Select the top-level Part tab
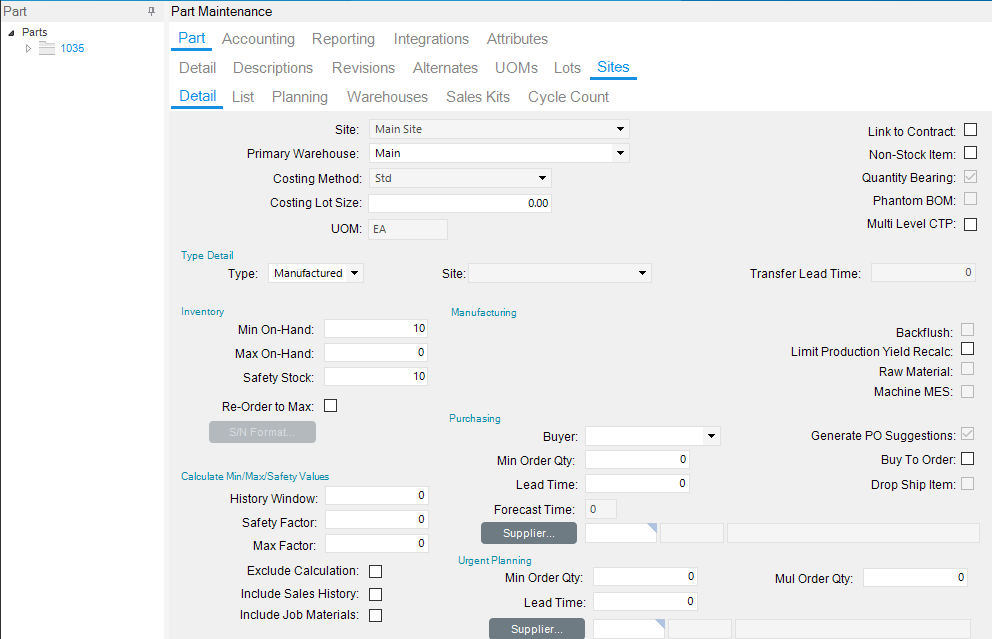This screenshot has width=992, height=639. pyautogui.click(x=191, y=38)
